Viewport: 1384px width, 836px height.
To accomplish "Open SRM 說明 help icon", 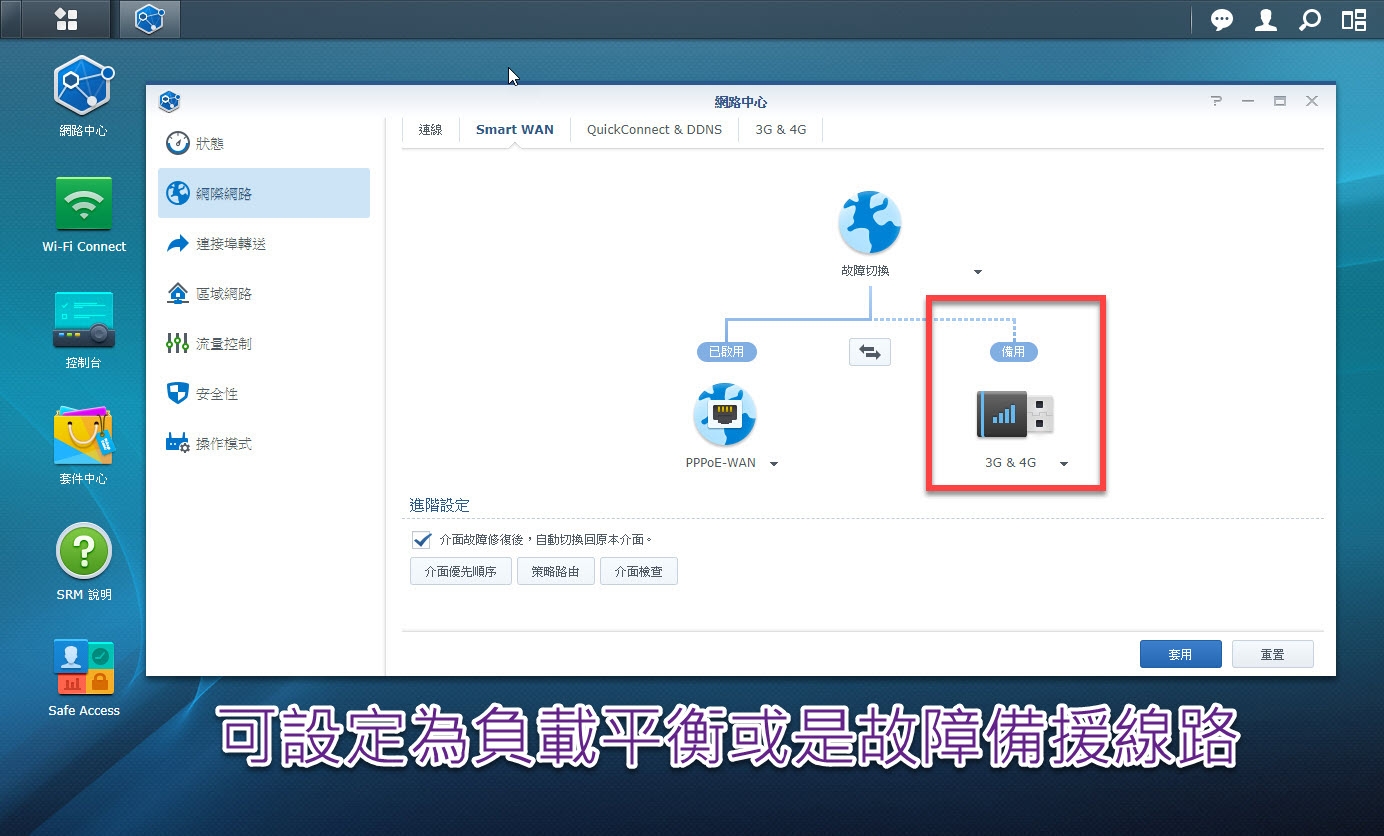I will coord(84,562).
